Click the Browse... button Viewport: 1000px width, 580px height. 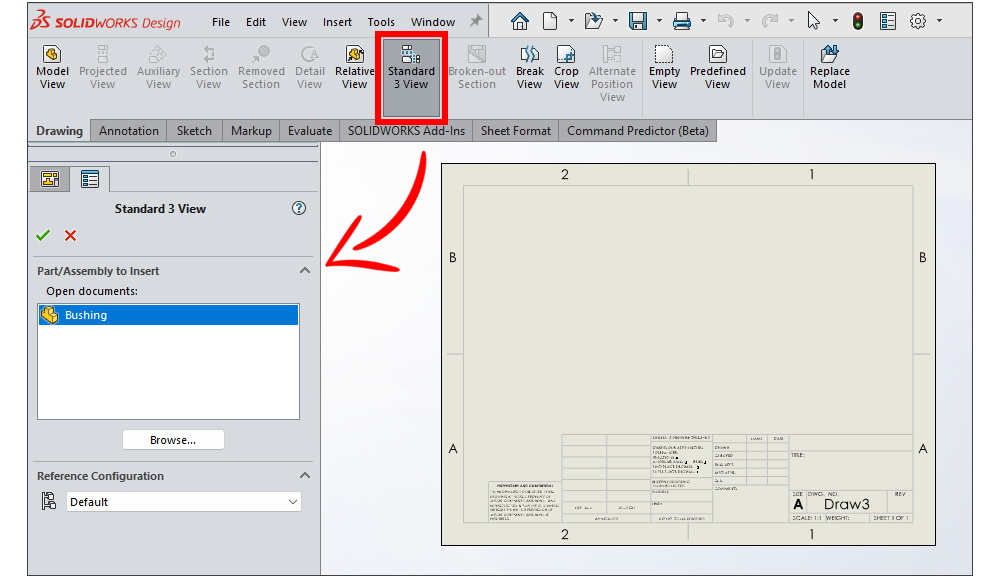pyautogui.click(x=173, y=440)
